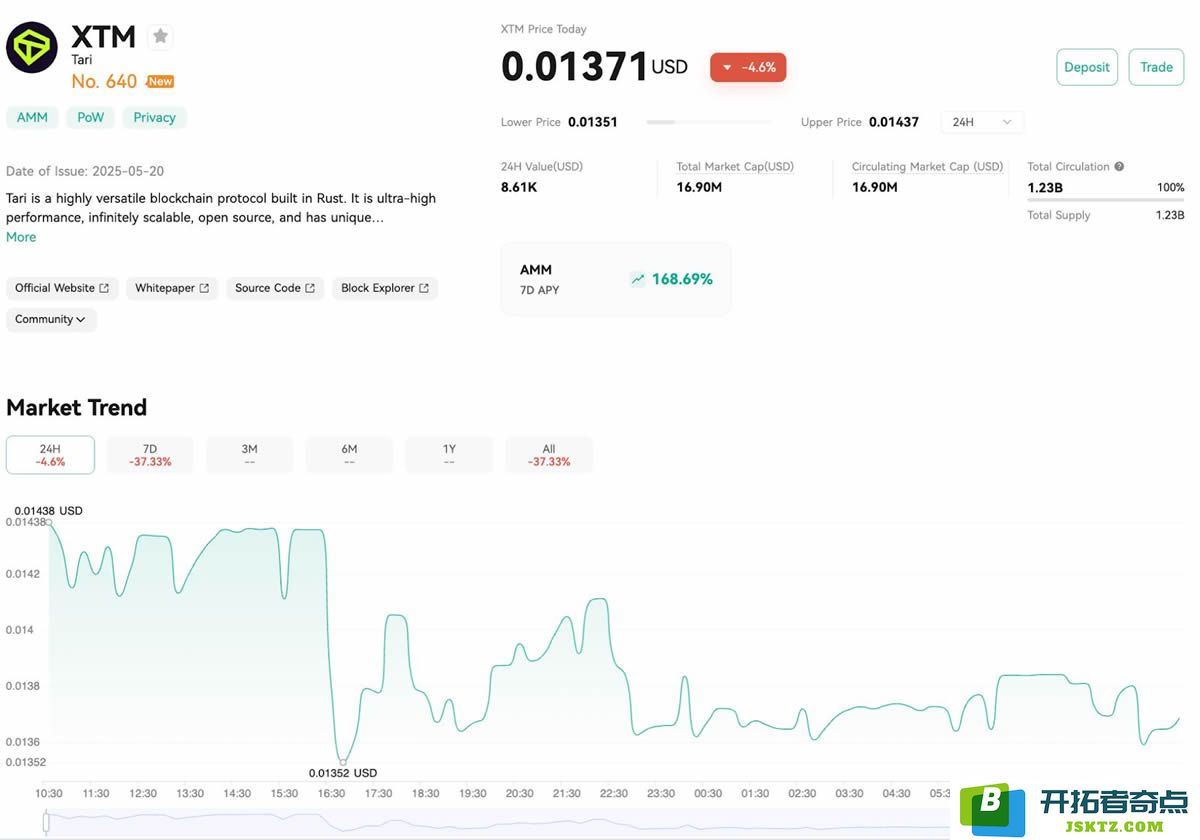This screenshot has height=840, width=1200.
Task: Select the AMM tag under the coin name
Action: point(33,118)
